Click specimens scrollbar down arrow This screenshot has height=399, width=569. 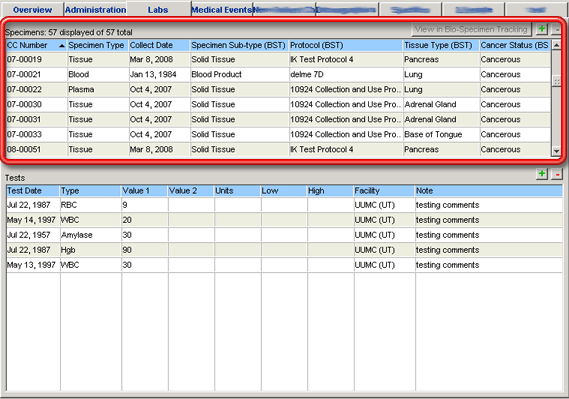(556, 151)
